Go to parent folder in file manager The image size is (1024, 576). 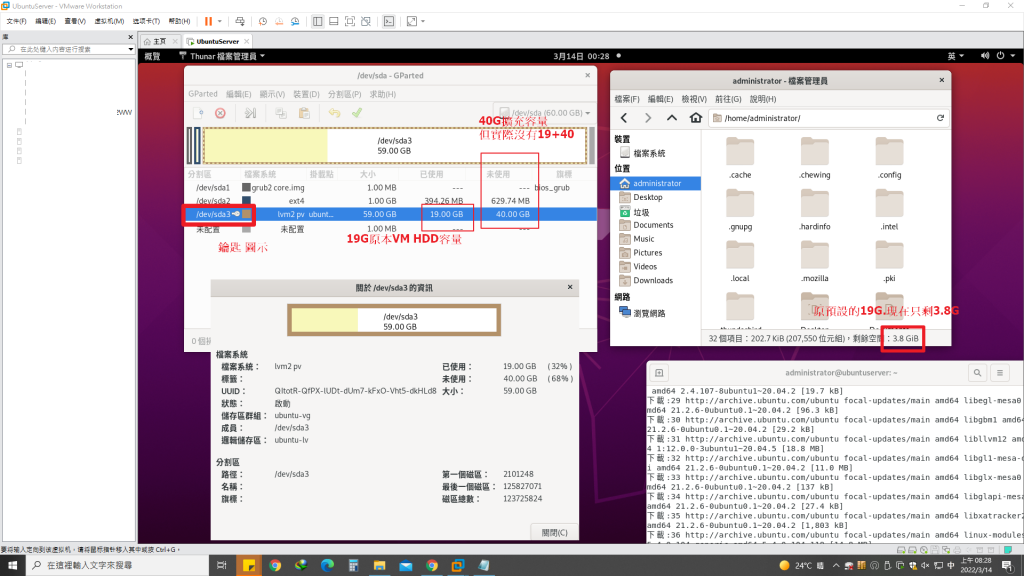[671, 118]
